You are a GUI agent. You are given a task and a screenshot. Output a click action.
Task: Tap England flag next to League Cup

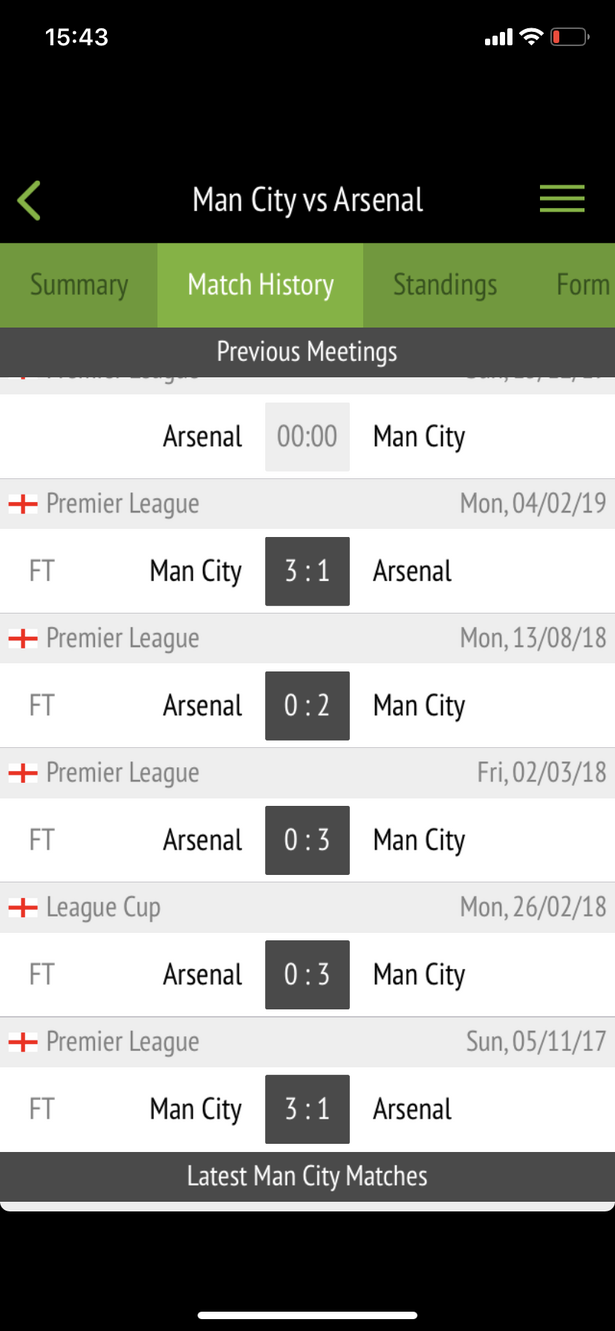point(22,908)
